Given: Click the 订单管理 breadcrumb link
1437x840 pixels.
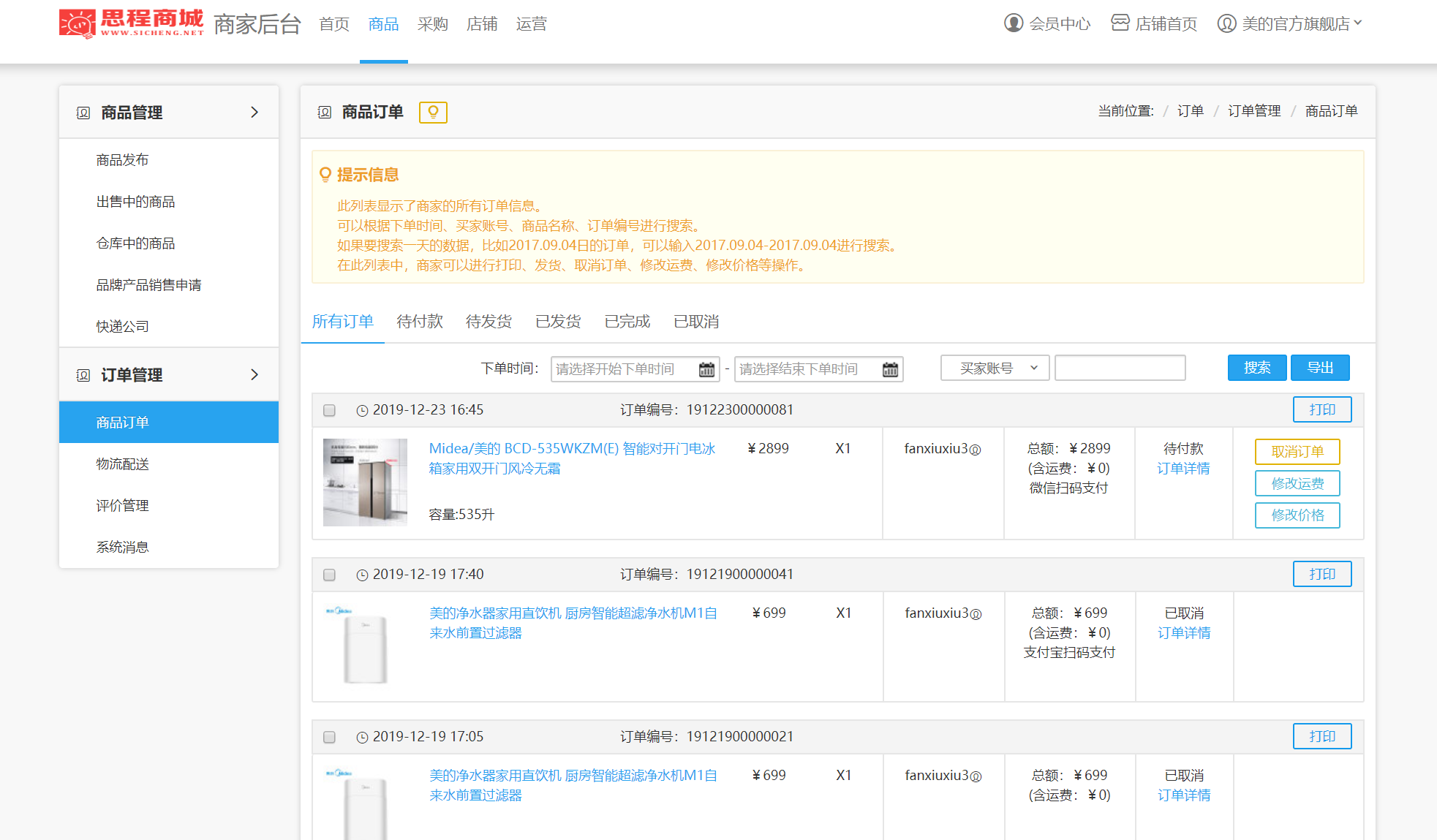Looking at the screenshot, I should [1254, 111].
